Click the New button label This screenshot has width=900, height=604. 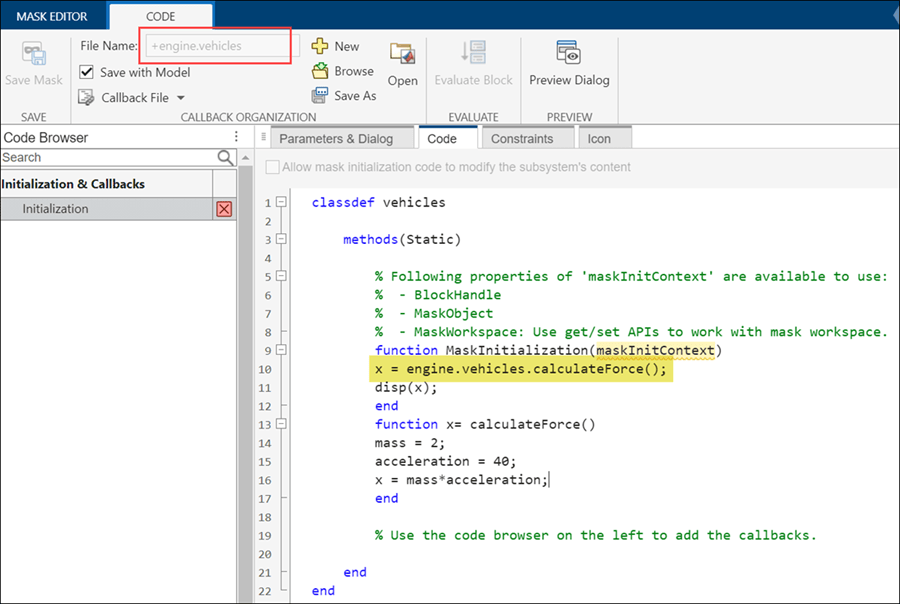pyautogui.click(x=347, y=47)
